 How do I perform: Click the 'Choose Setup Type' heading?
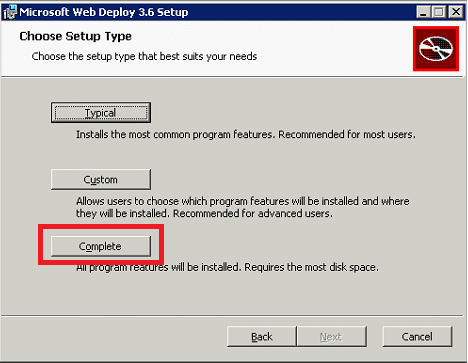(x=75, y=36)
